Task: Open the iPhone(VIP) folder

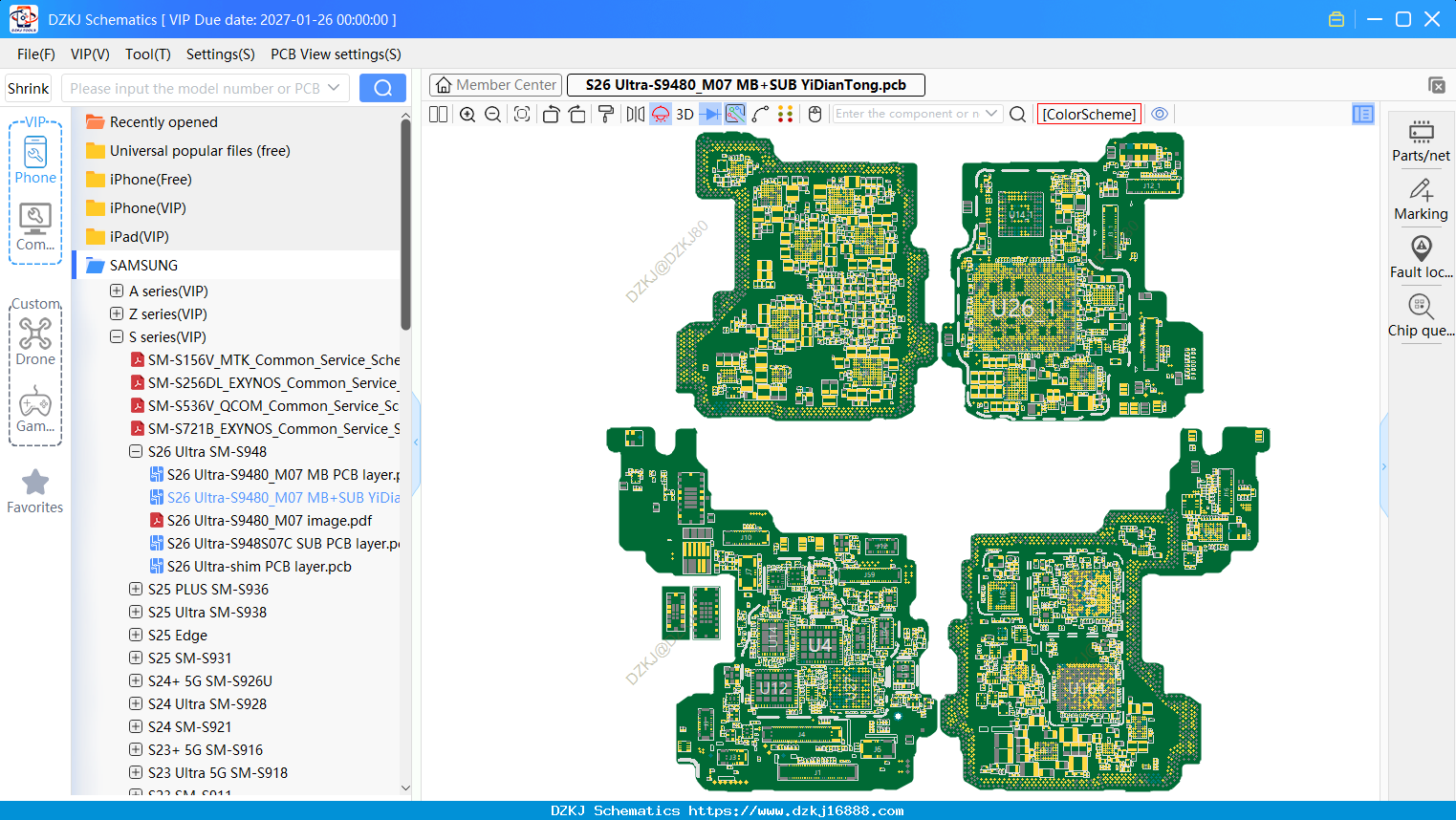Action: point(147,207)
